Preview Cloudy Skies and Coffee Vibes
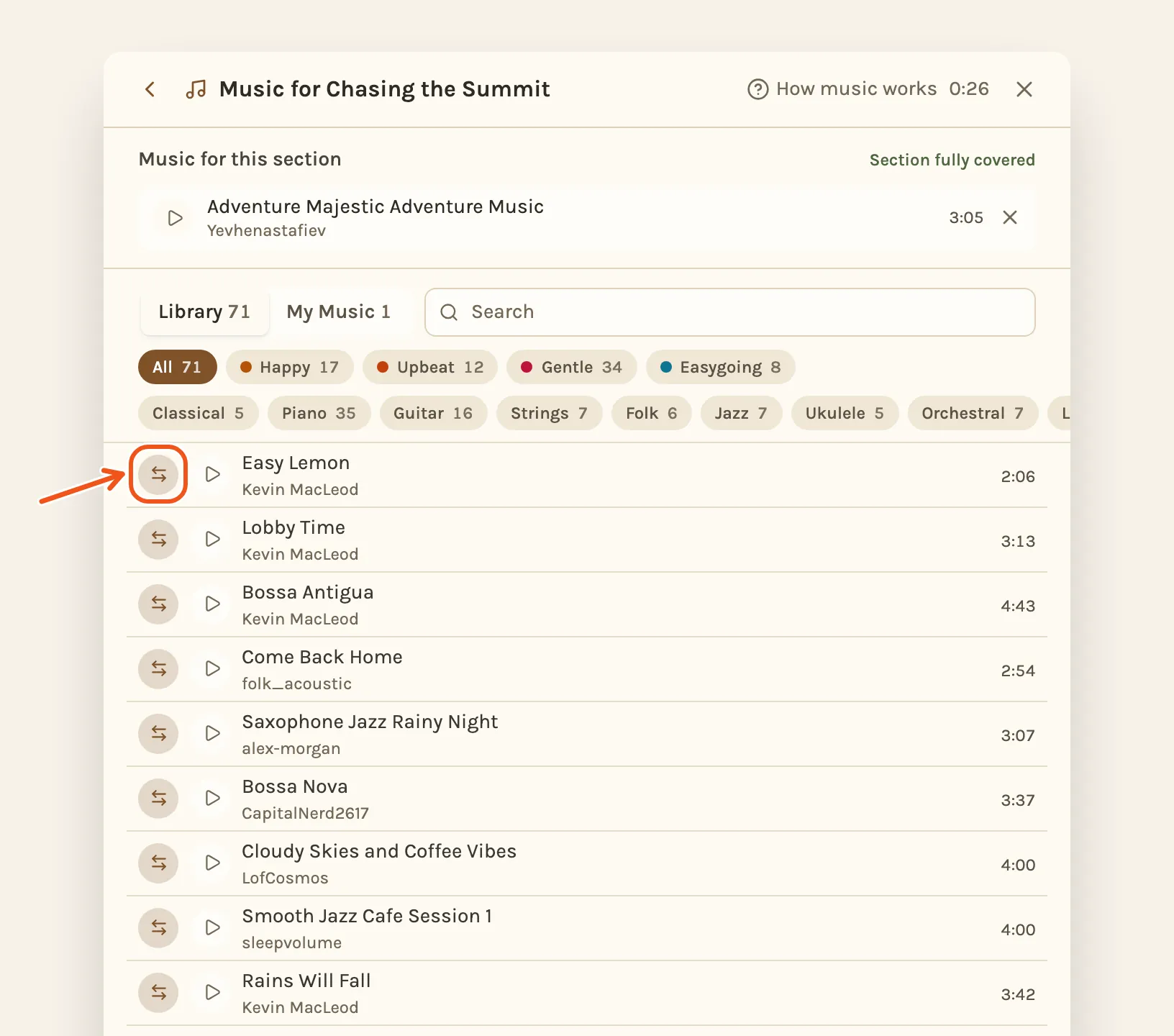Viewport: 1174px width, 1036px height. pyautogui.click(x=212, y=863)
